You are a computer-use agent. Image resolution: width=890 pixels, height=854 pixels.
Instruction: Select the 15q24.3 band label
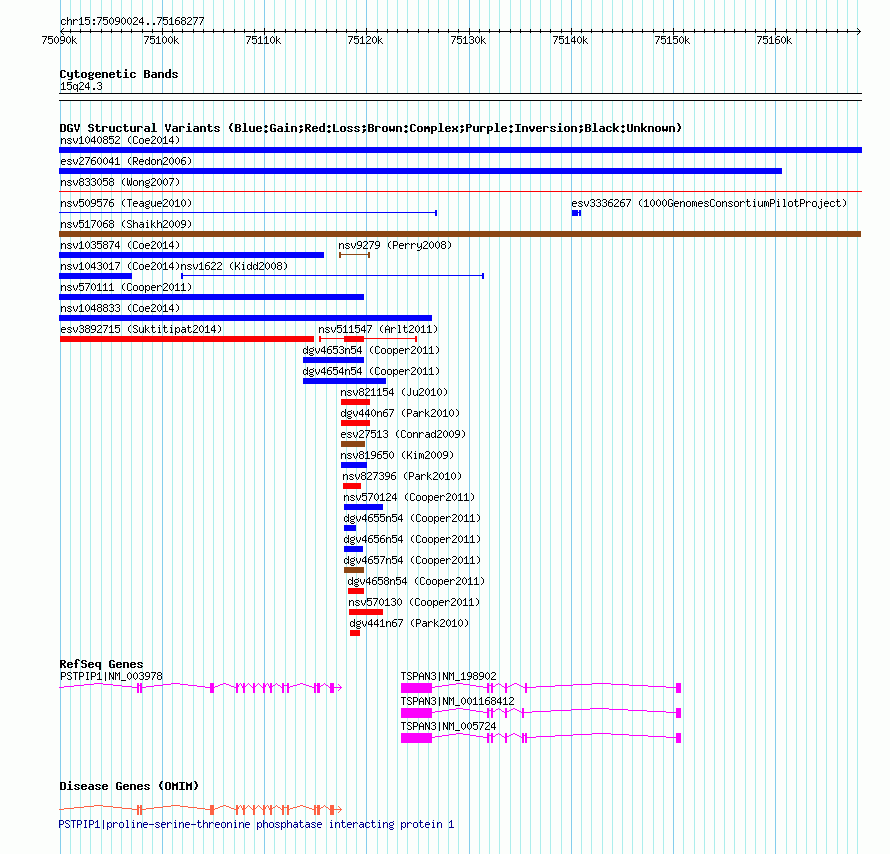[81, 86]
